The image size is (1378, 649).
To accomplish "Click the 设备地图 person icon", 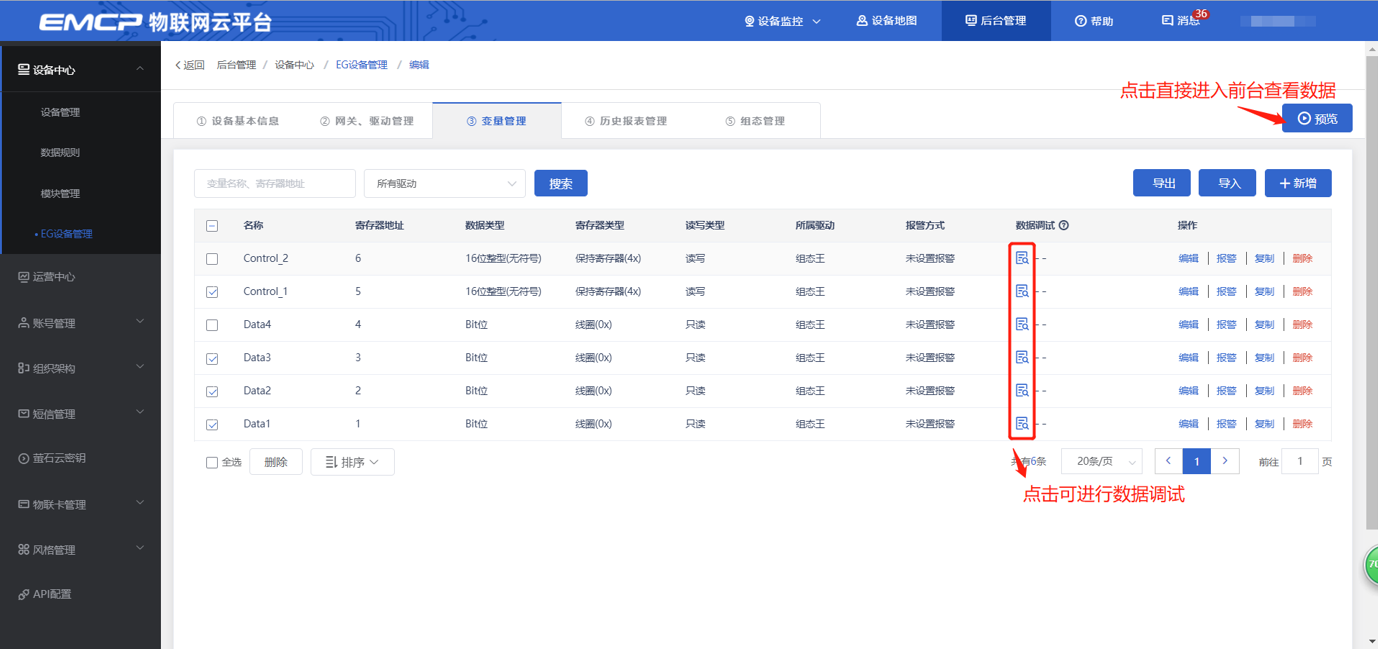I will pyautogui.click(x=862, y=20).
